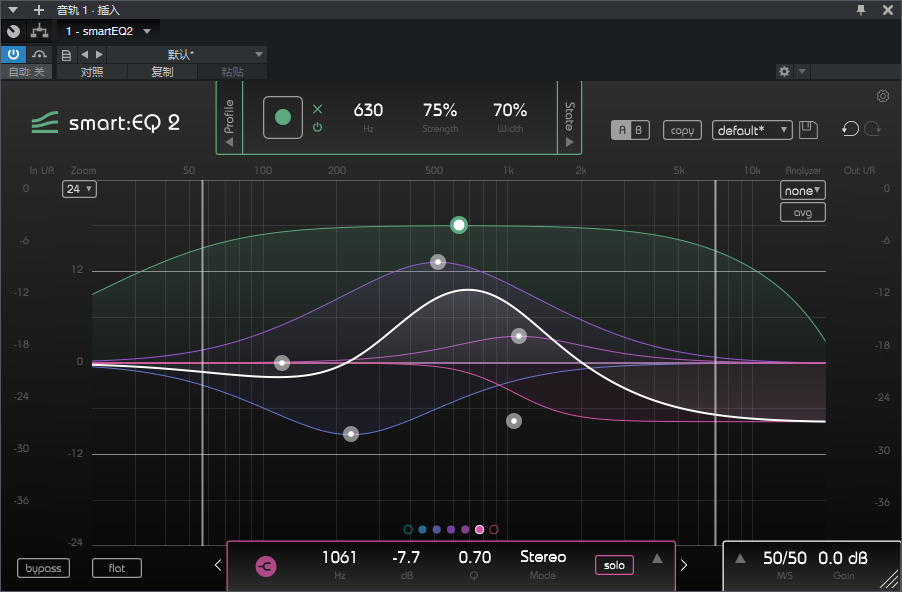This screenshot has width=902, height=592.
Task: Open the window menu triangle top left
Action: click(x=13, y=10)
